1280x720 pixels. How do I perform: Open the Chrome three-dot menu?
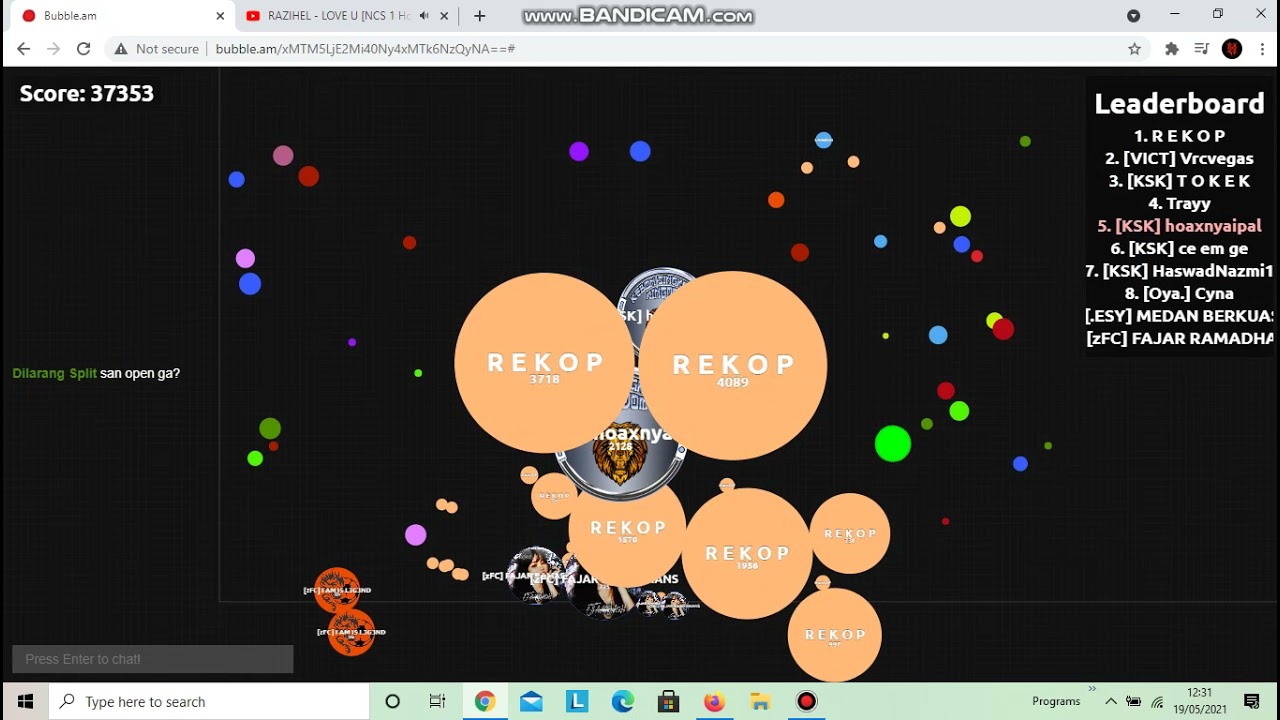pyautogui.click(x=1262, y=48)
